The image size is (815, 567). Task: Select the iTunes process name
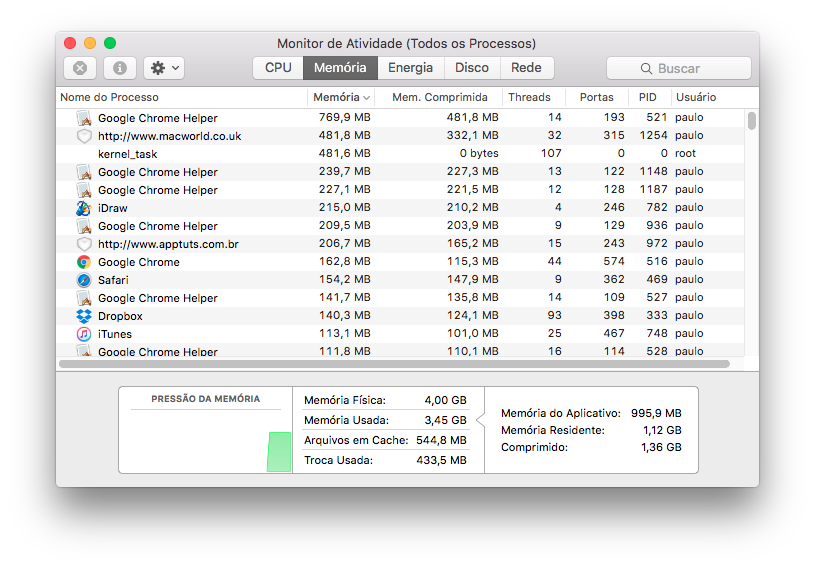pos(115,334)
